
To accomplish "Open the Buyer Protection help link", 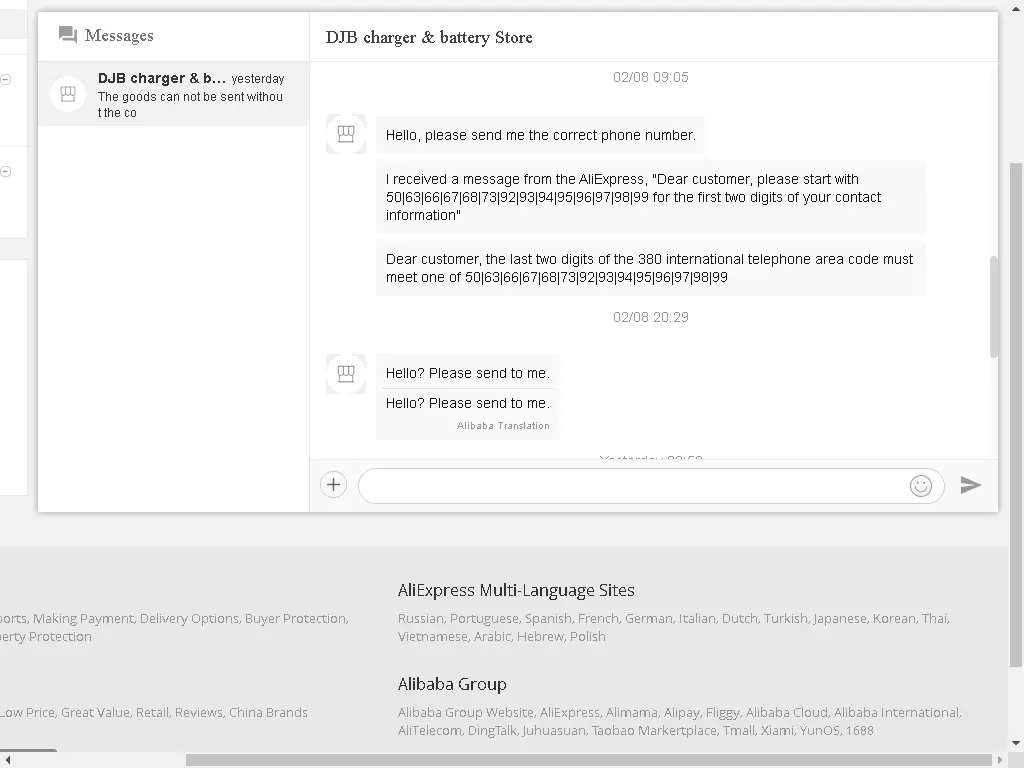I will (295, 618).
